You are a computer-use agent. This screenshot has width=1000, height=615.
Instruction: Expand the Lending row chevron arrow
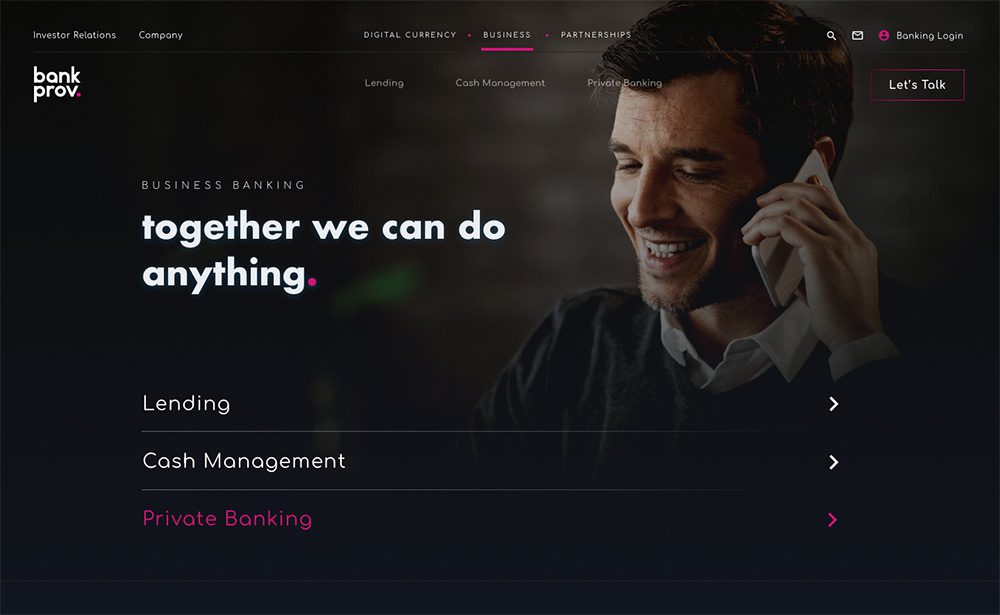point(833,404)
